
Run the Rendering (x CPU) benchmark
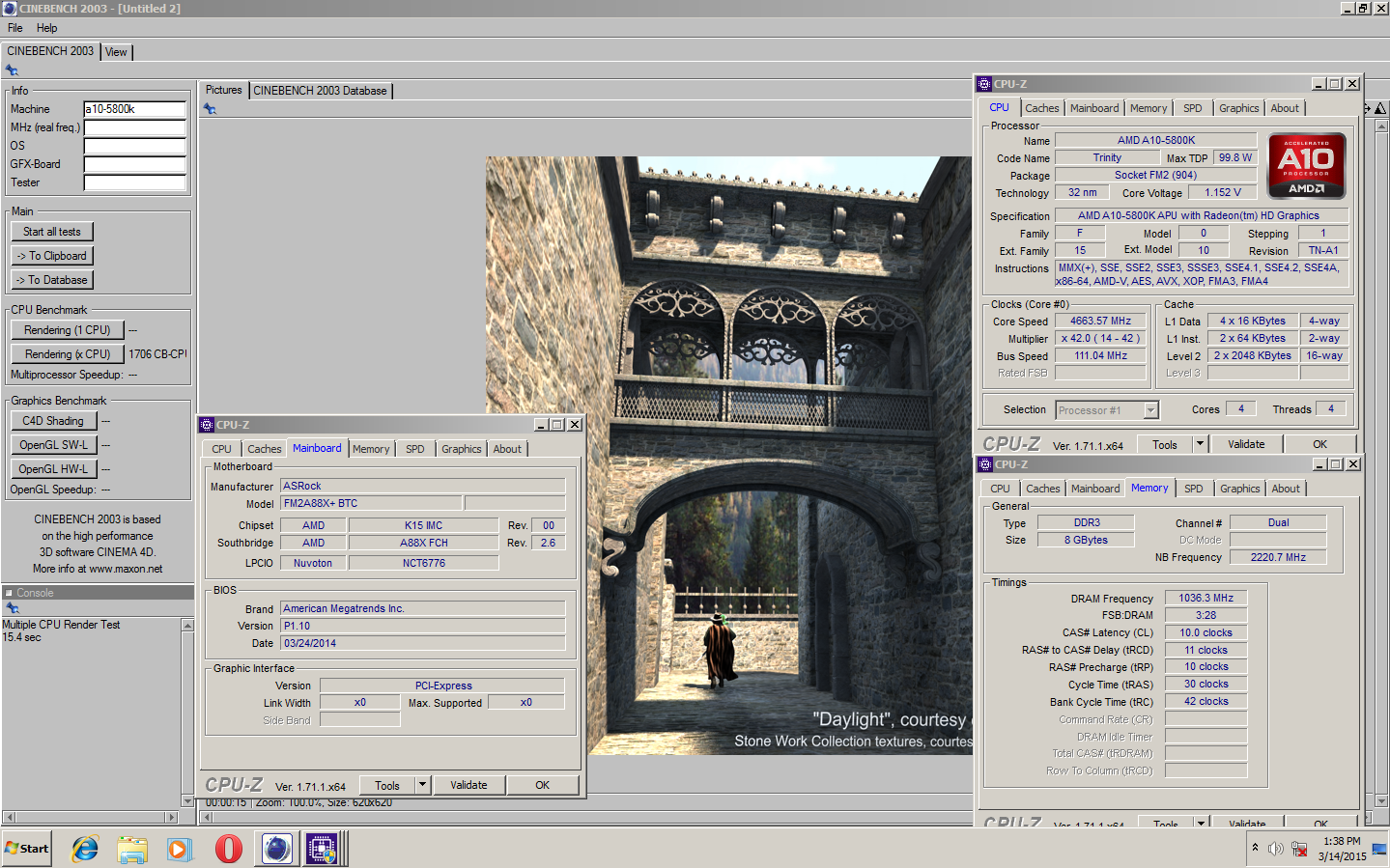click(68, 354)
